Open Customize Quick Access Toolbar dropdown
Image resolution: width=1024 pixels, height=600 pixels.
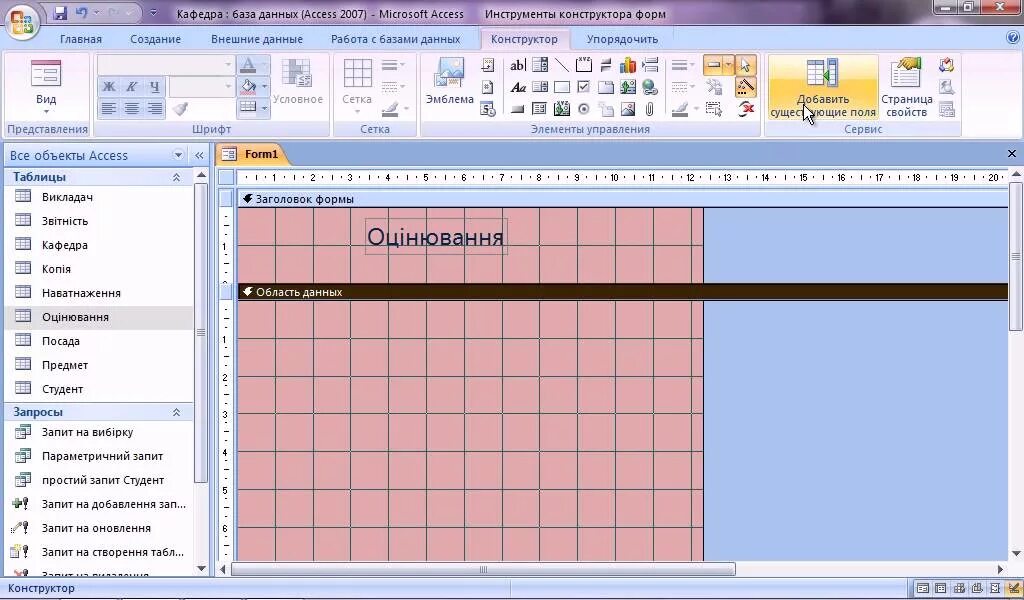pos(153,13)
